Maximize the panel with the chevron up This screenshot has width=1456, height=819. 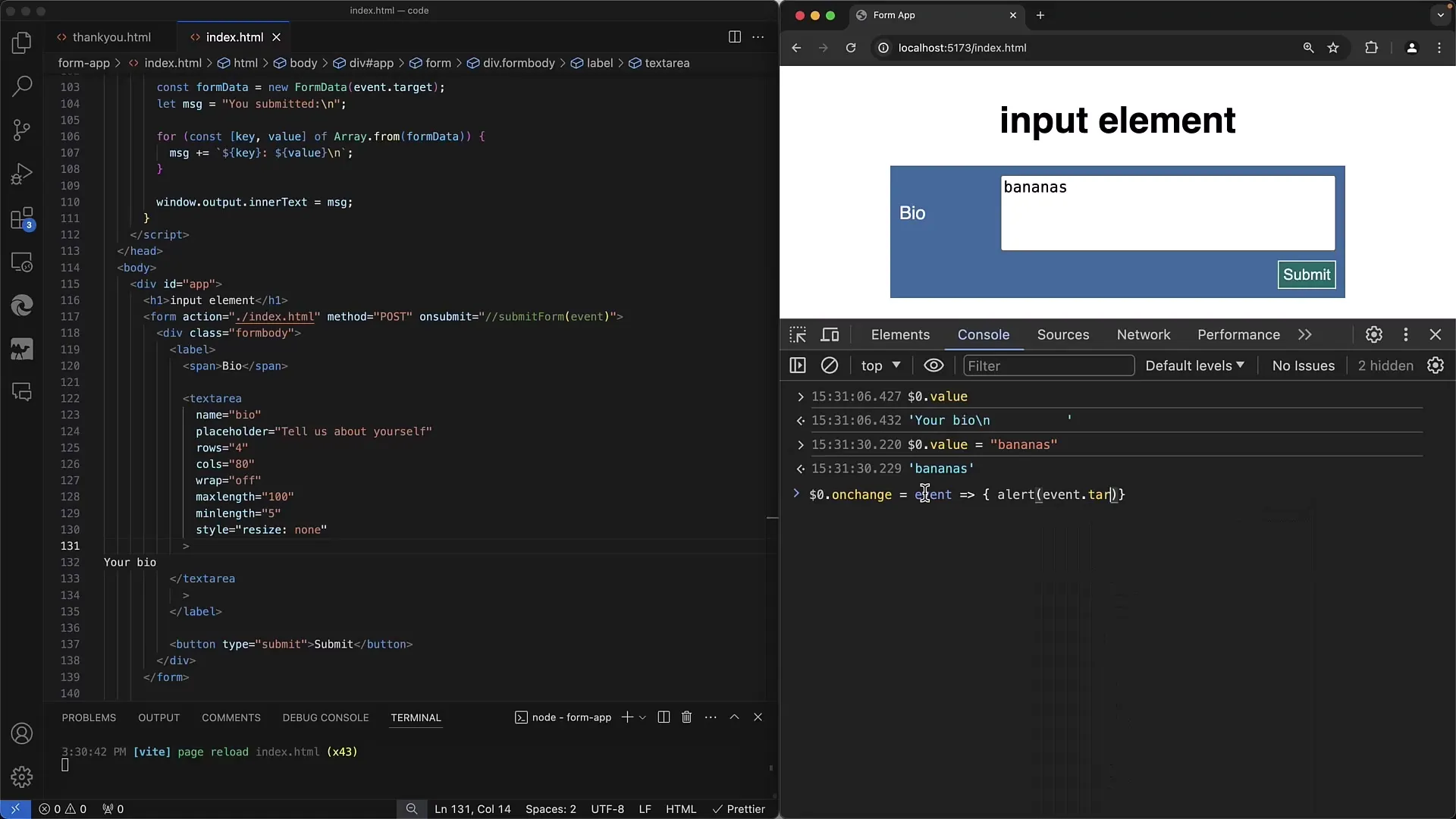click(x=734, y=717)
